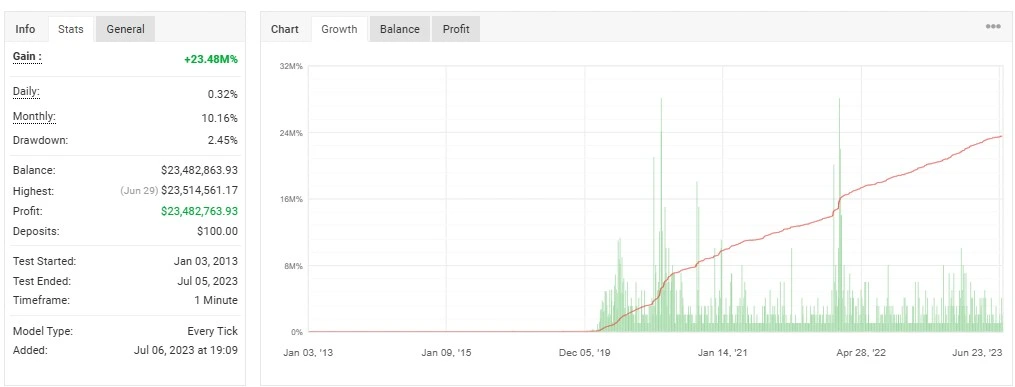The width and height of the screenshot is (1015, 387).
Task: Select the Chart tab
Action: [x=285, y=29]
